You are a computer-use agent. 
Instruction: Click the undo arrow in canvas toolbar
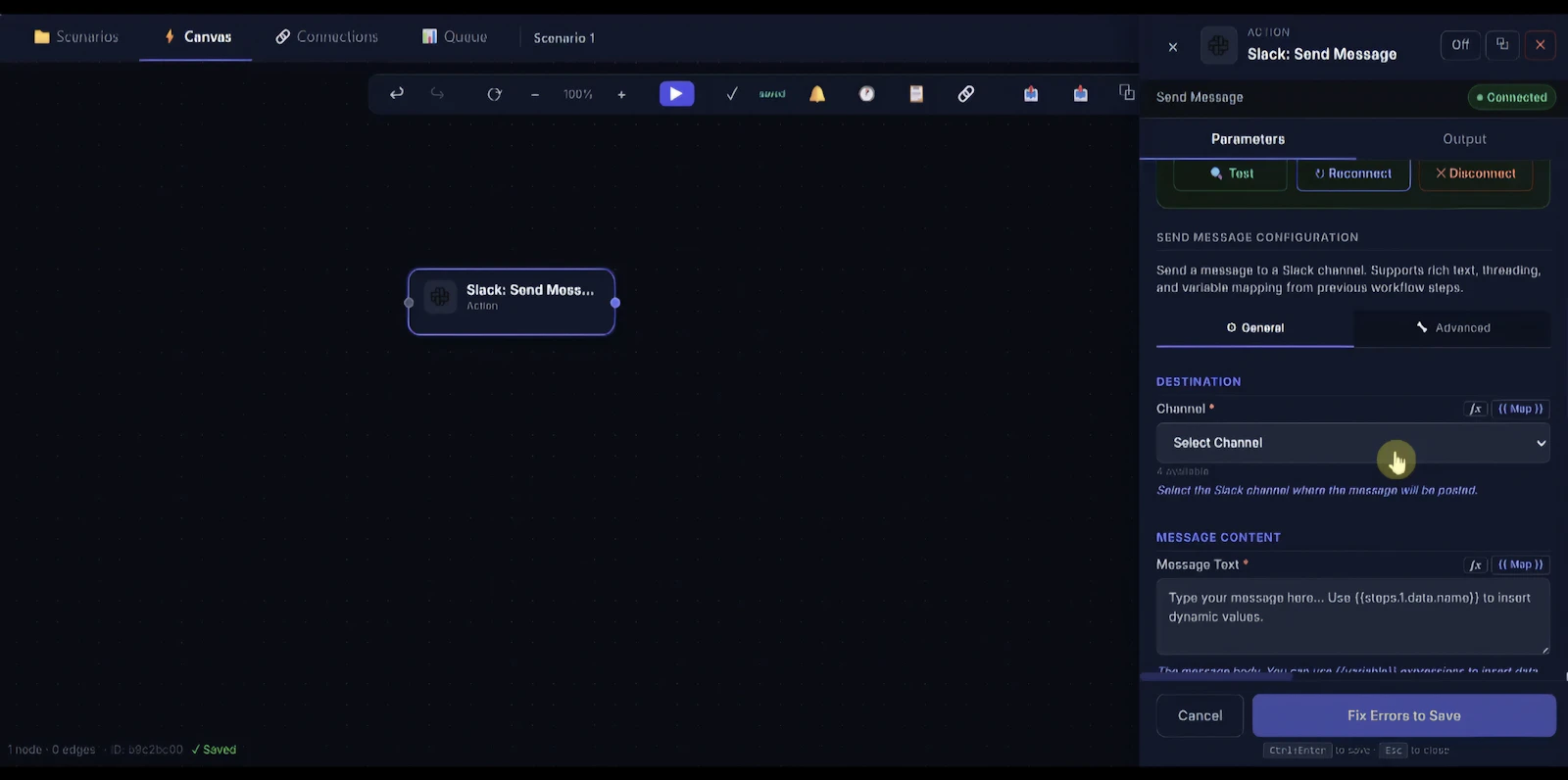pyautogui.click(x=397, y=94)
